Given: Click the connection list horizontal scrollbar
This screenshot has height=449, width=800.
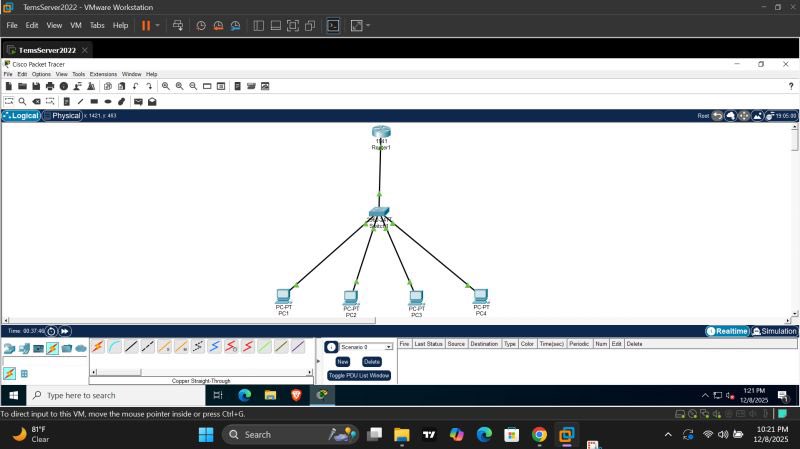Looking at the screenshot, I should 202,372.
